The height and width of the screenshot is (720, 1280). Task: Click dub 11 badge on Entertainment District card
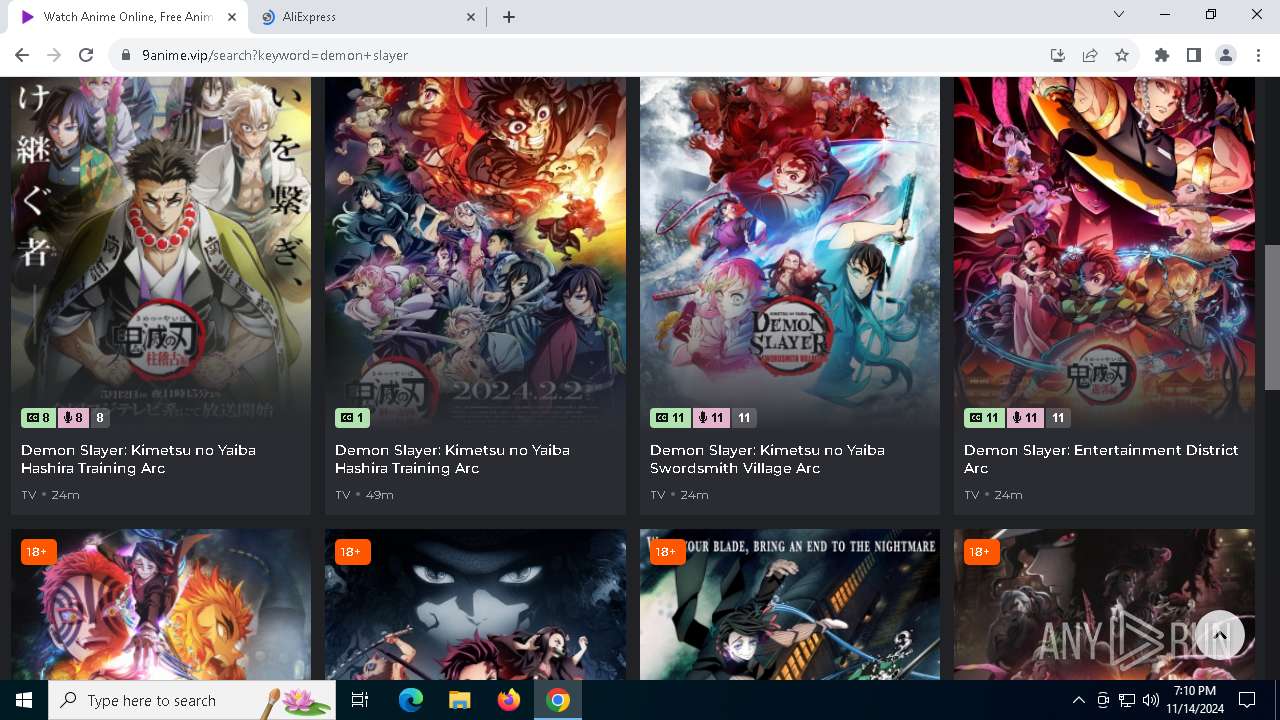(1025, 418)
